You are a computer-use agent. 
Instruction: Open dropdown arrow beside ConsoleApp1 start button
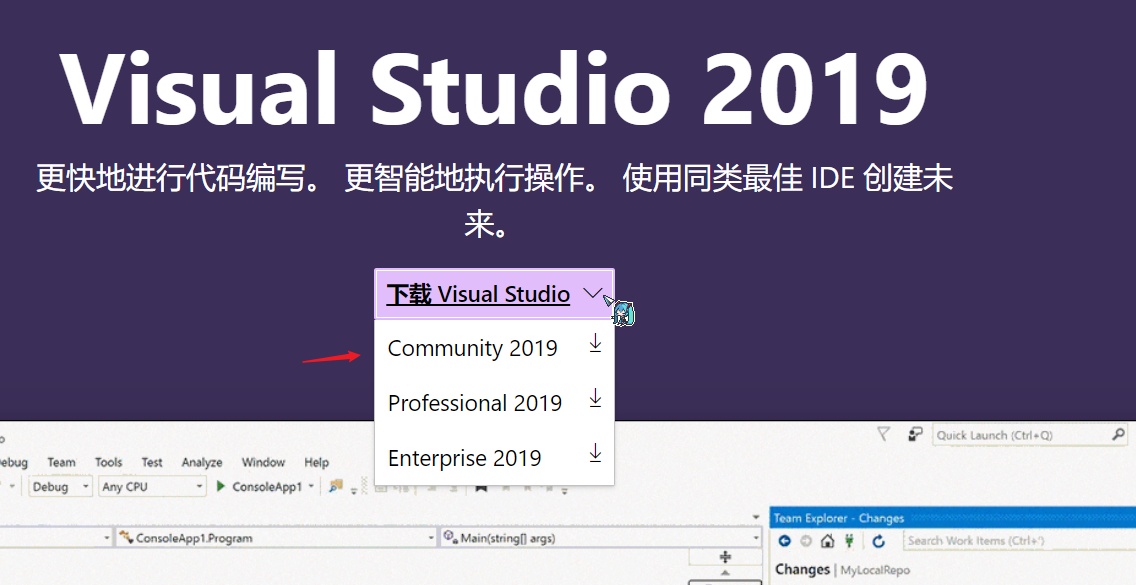pos(312,486)
